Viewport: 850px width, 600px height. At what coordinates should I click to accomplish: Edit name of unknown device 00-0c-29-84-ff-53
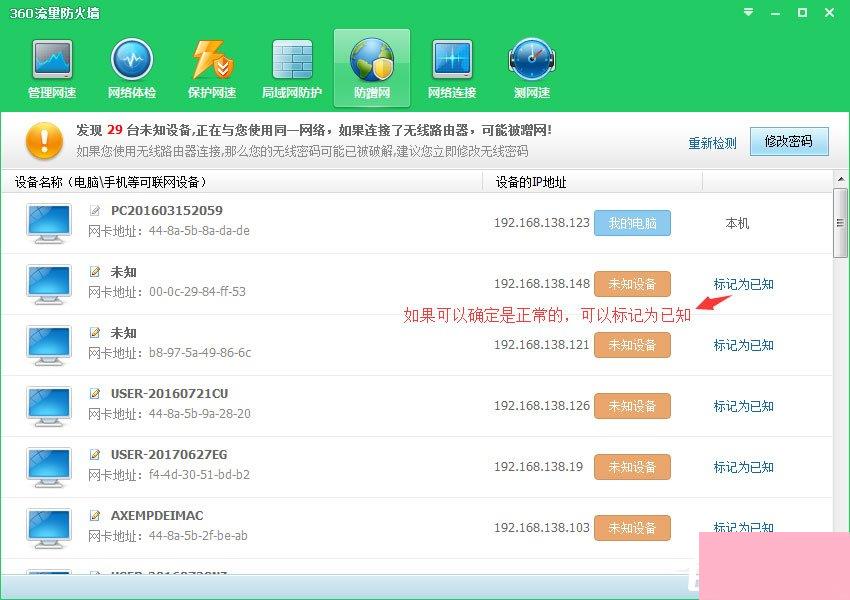95,272
